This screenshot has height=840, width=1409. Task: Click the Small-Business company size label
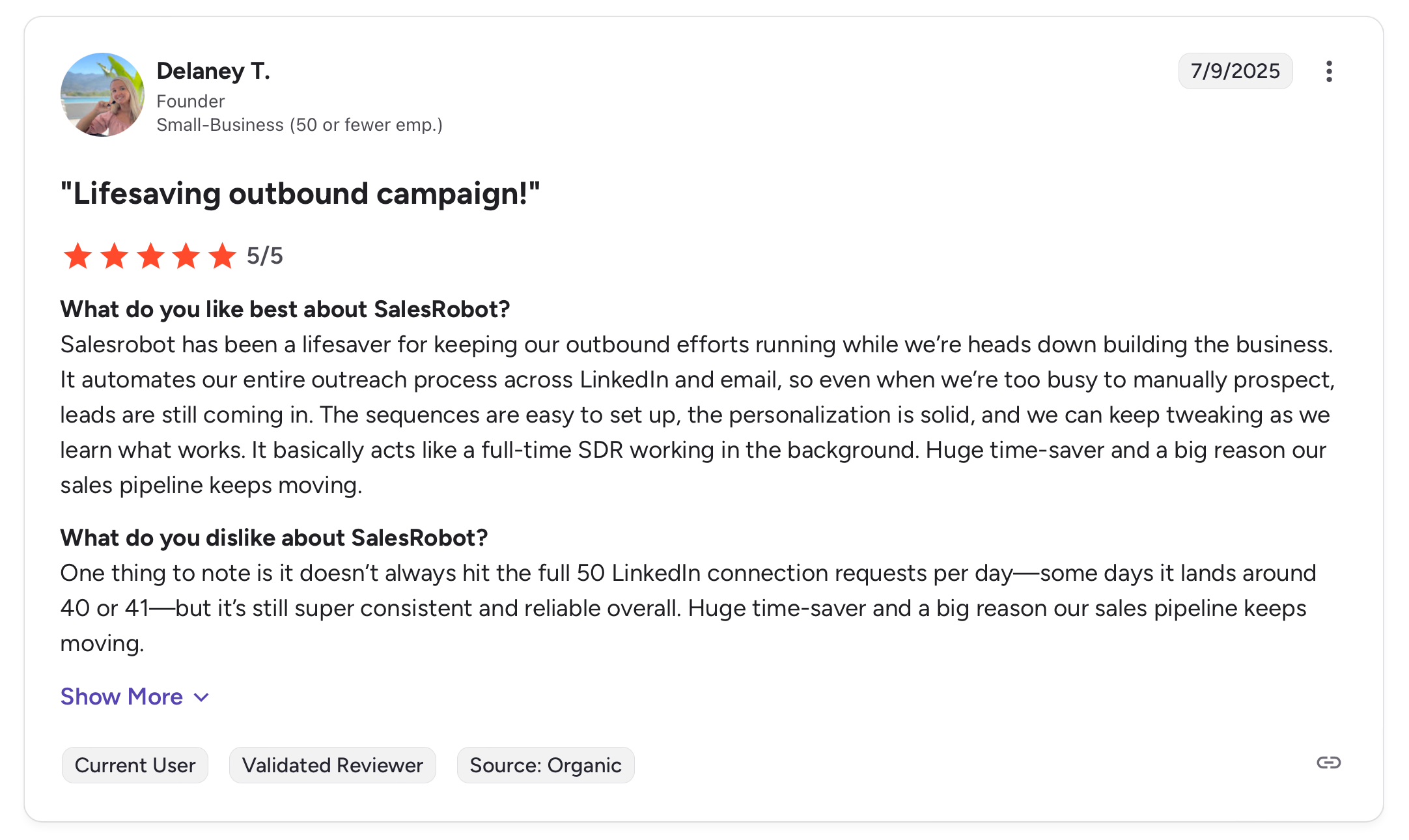(300, 125)
